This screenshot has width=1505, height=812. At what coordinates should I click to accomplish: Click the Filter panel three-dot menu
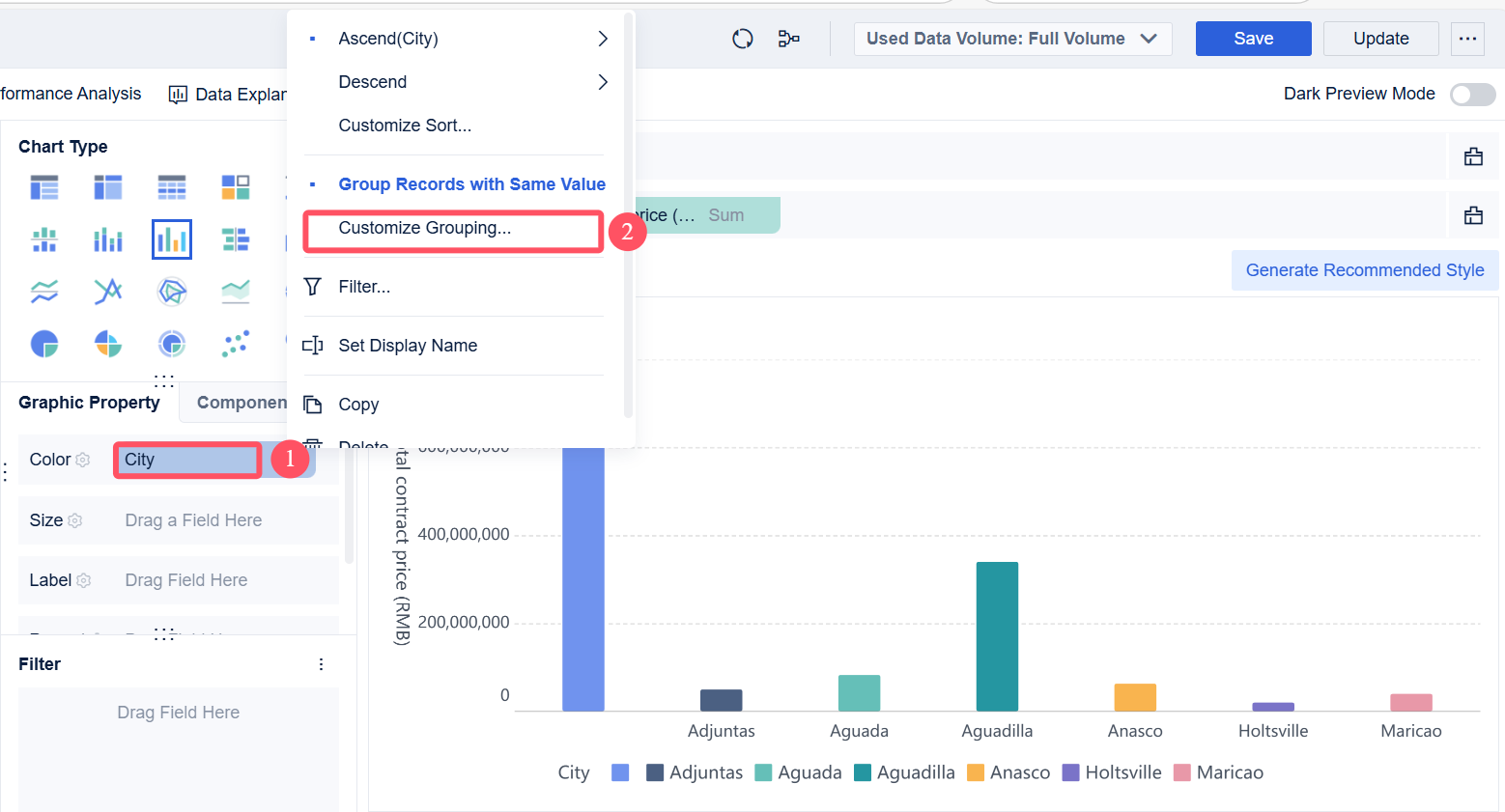322,664
